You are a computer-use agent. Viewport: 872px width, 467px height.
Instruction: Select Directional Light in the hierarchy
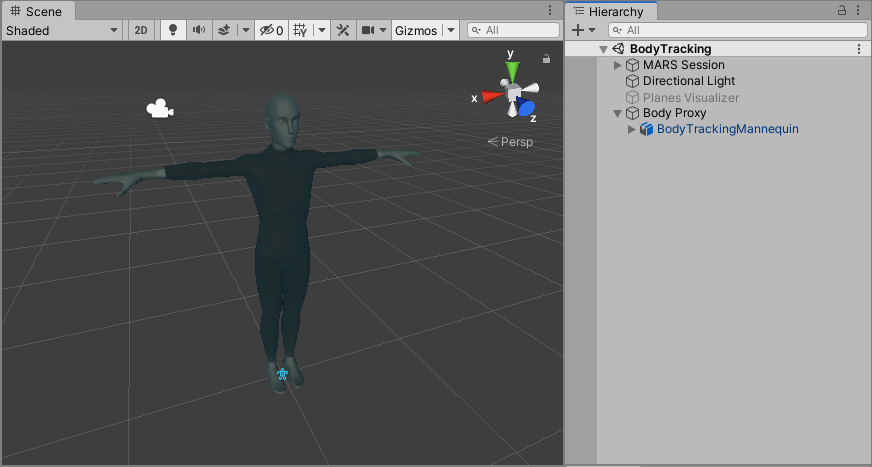pyautogui.click(x=688, y=81)
